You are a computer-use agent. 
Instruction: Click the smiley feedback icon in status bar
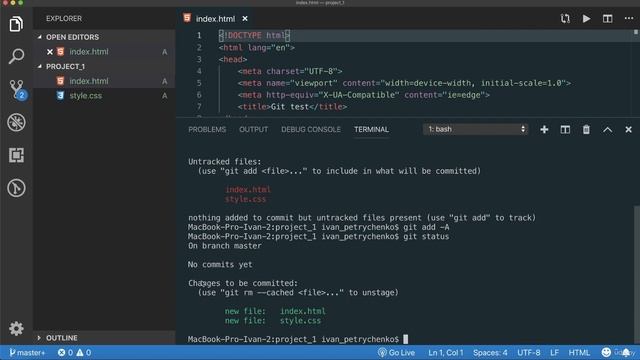(606, 352)
